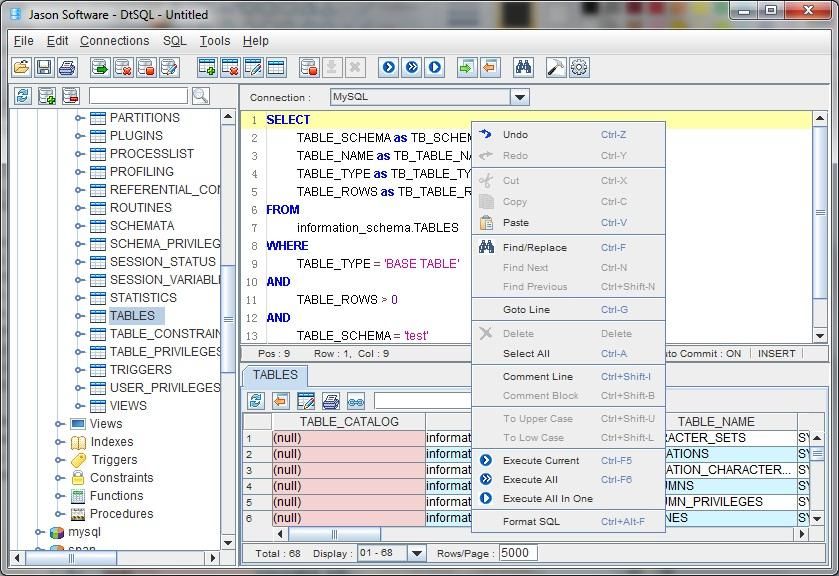Click the refresh icon in the TABLES results panel
The width and height of the screenshot is (839, 576).
coord(258,399)
